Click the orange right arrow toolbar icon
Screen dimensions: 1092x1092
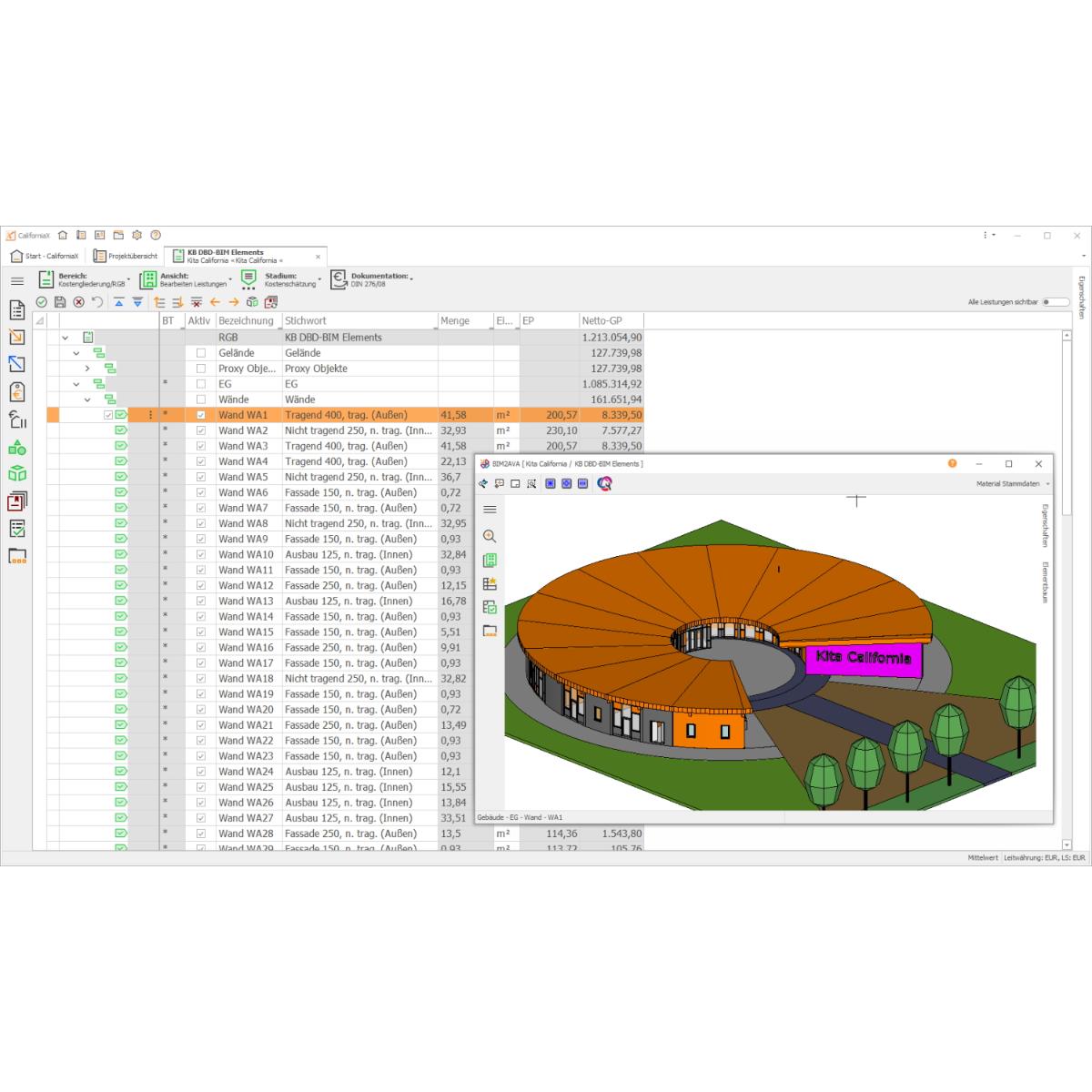[234, 302]
